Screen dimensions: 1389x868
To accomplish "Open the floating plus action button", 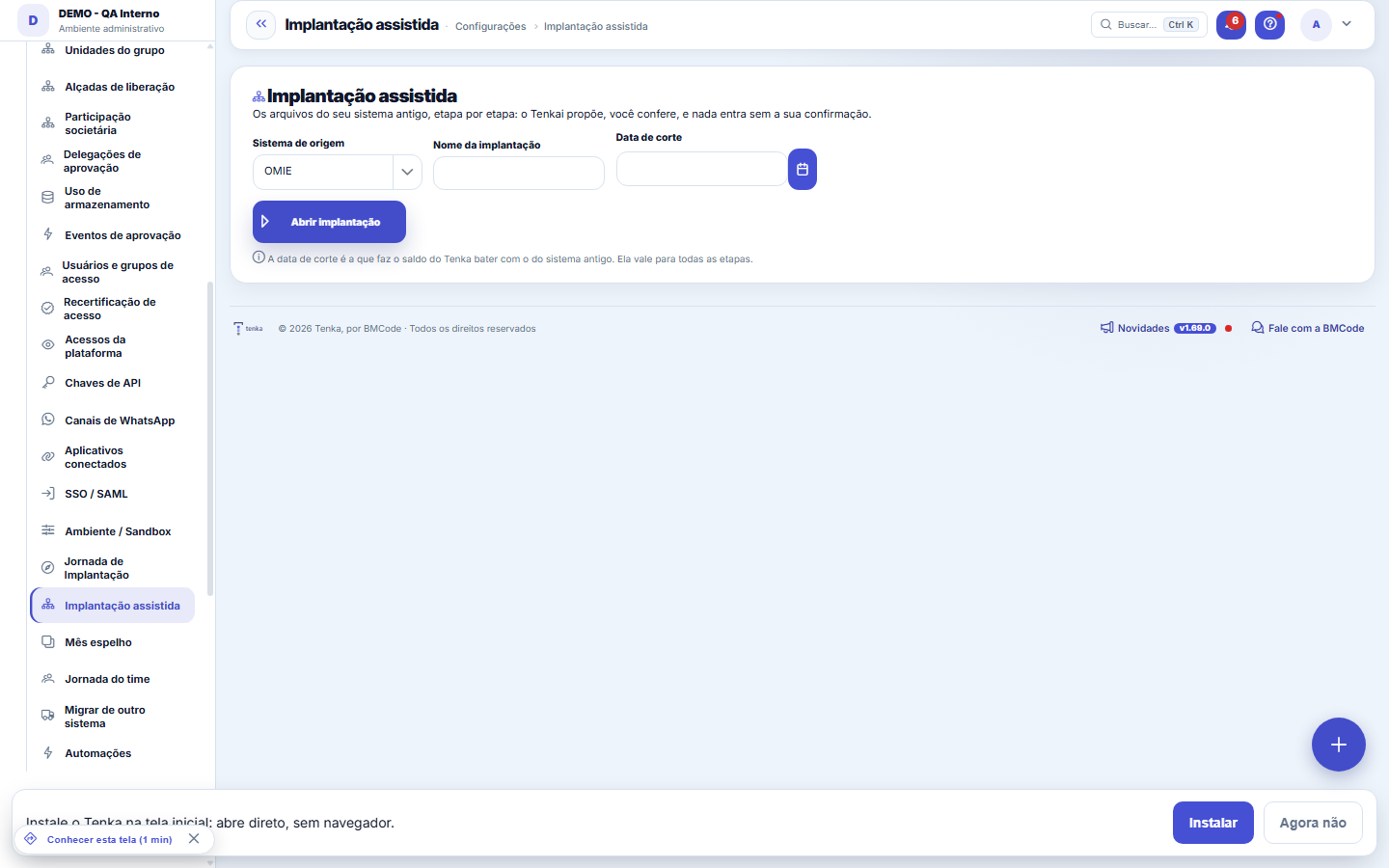I will (1339, 745).
